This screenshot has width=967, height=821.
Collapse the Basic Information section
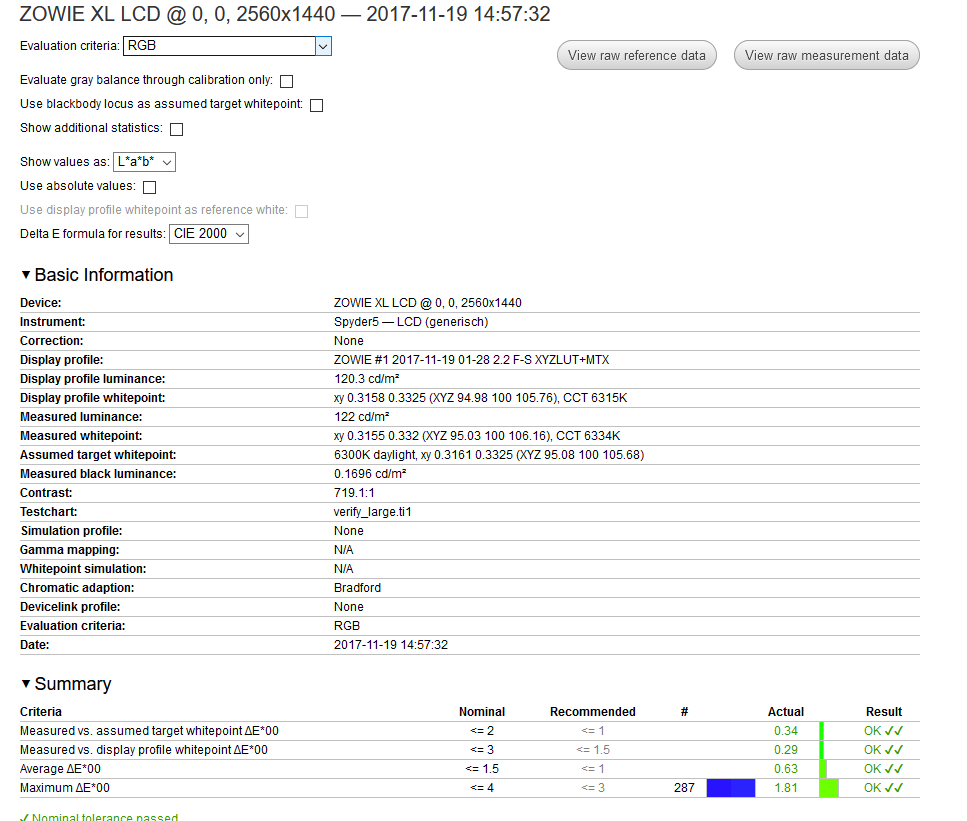click(x=97, y=274)
